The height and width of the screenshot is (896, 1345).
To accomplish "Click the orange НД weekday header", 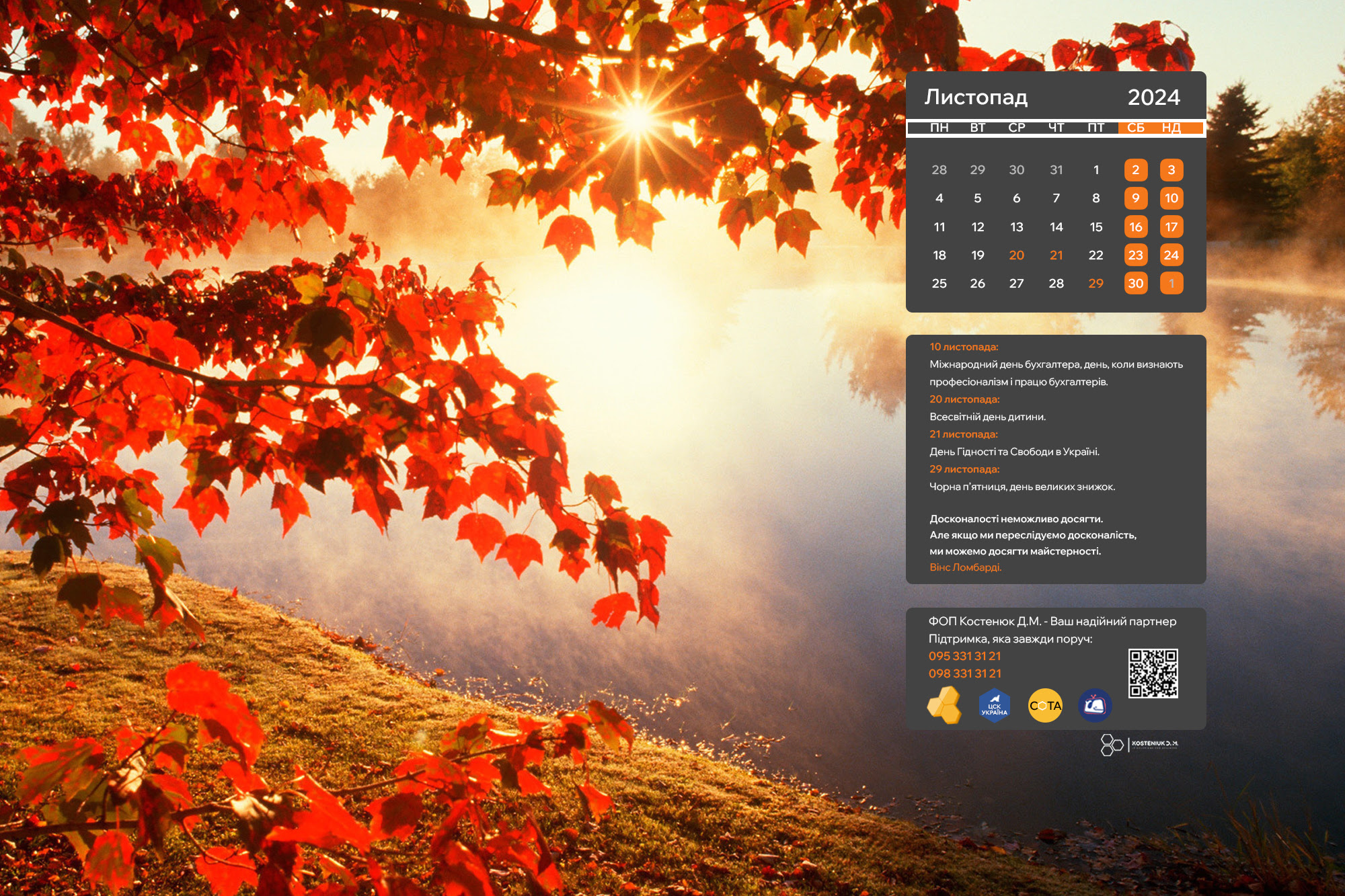I will point(1171,128).
